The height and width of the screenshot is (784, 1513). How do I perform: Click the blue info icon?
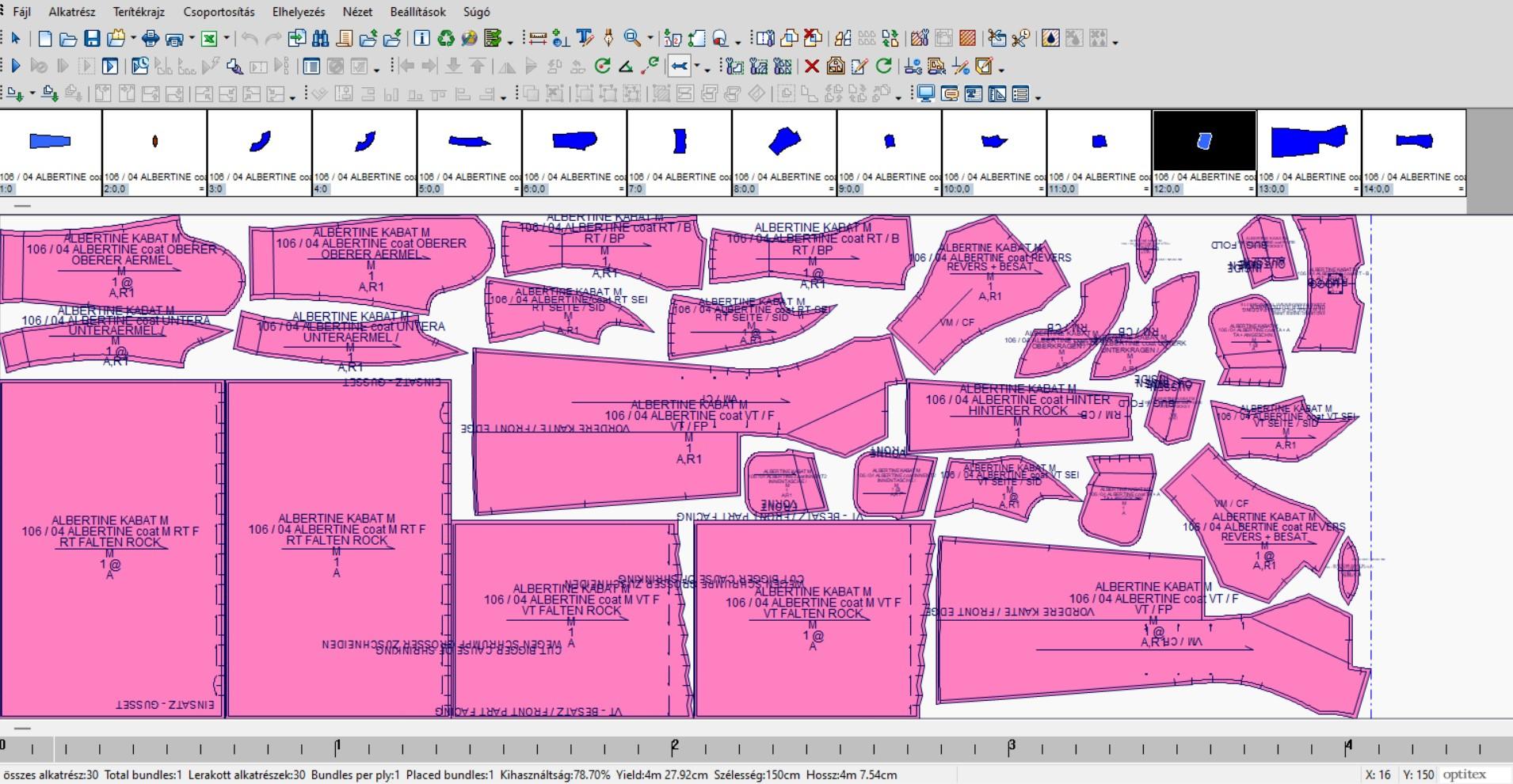[x=422, y=39]
